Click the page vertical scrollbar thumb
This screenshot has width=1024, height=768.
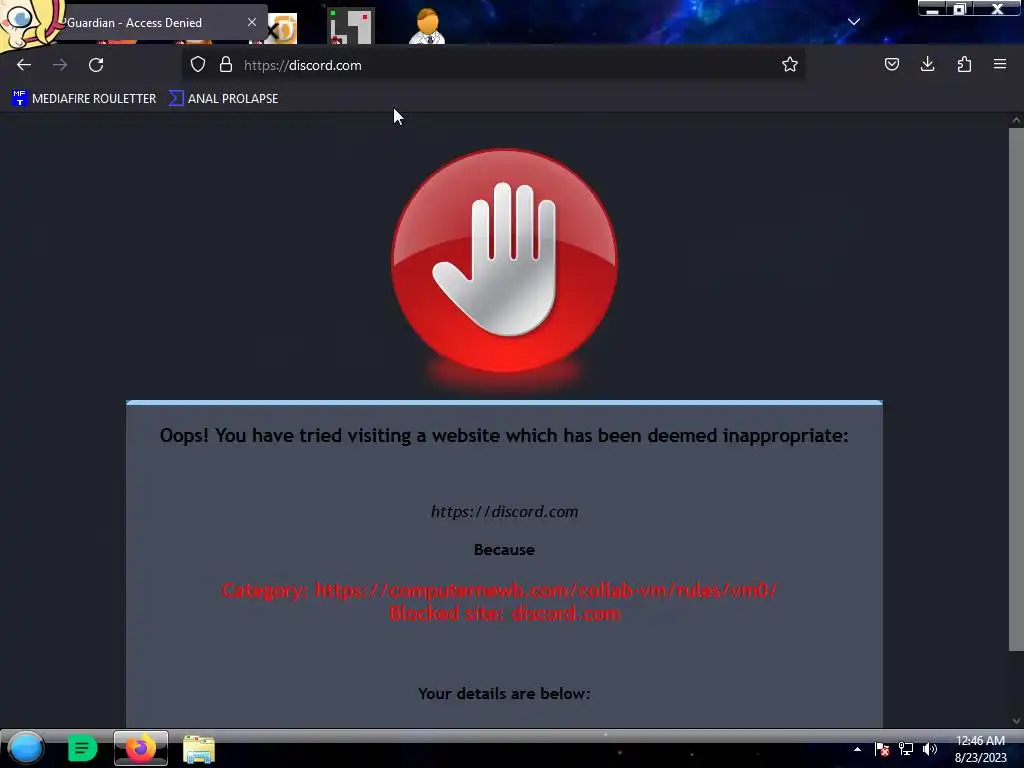[1016, 389]
